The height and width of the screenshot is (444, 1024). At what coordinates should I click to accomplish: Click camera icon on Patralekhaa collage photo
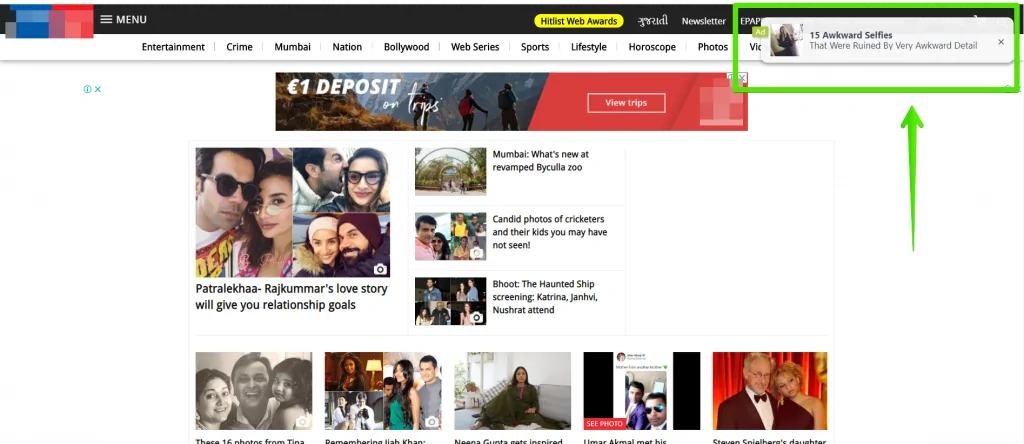(380, 269)
